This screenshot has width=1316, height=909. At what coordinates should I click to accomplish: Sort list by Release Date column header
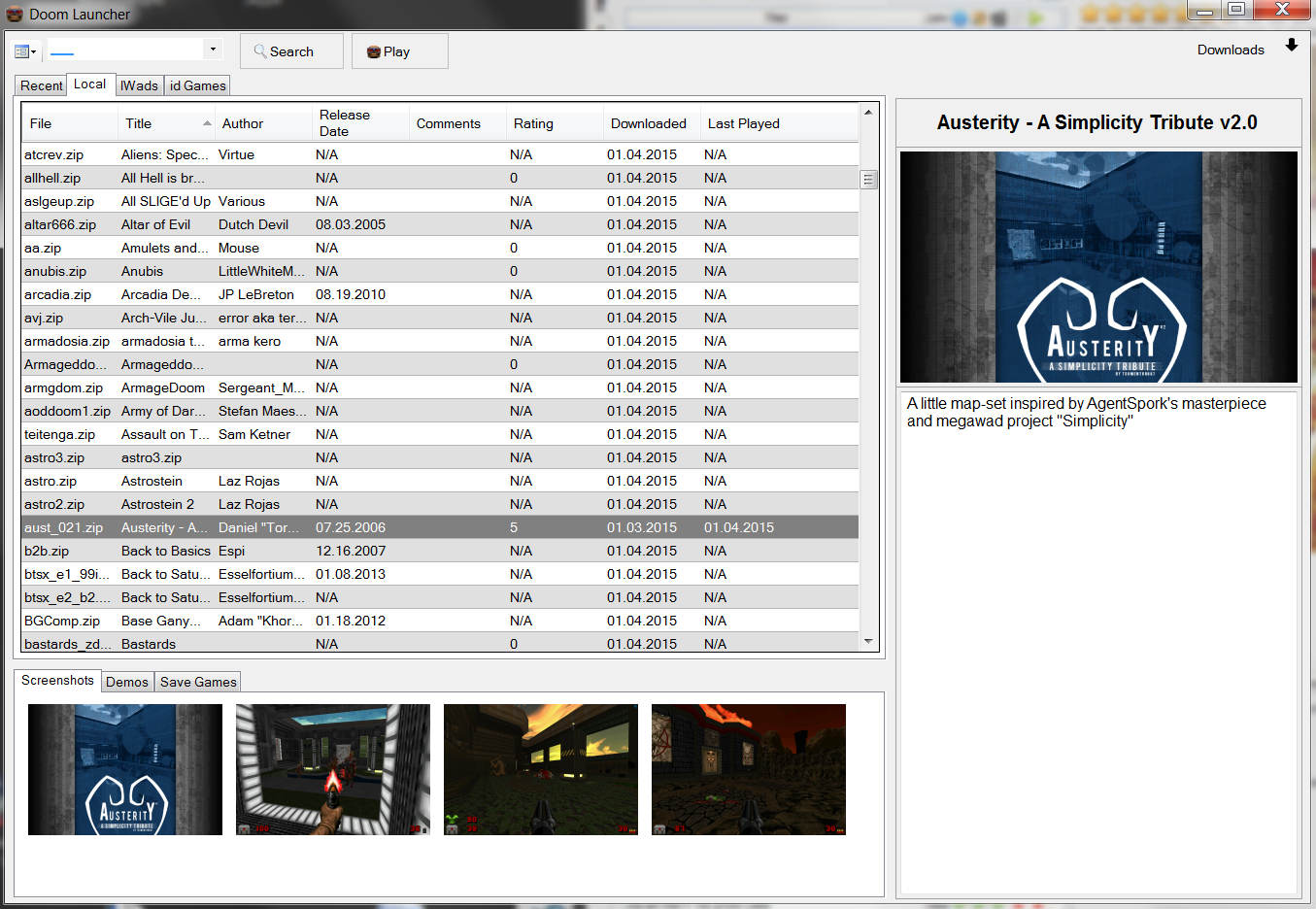point(345,123)
